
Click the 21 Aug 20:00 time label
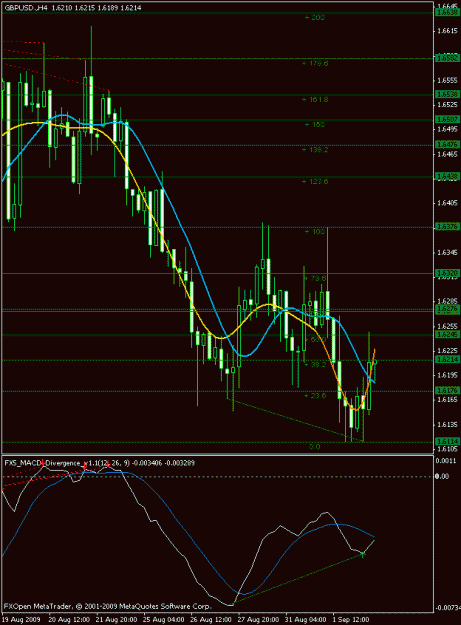pos(117,620)
